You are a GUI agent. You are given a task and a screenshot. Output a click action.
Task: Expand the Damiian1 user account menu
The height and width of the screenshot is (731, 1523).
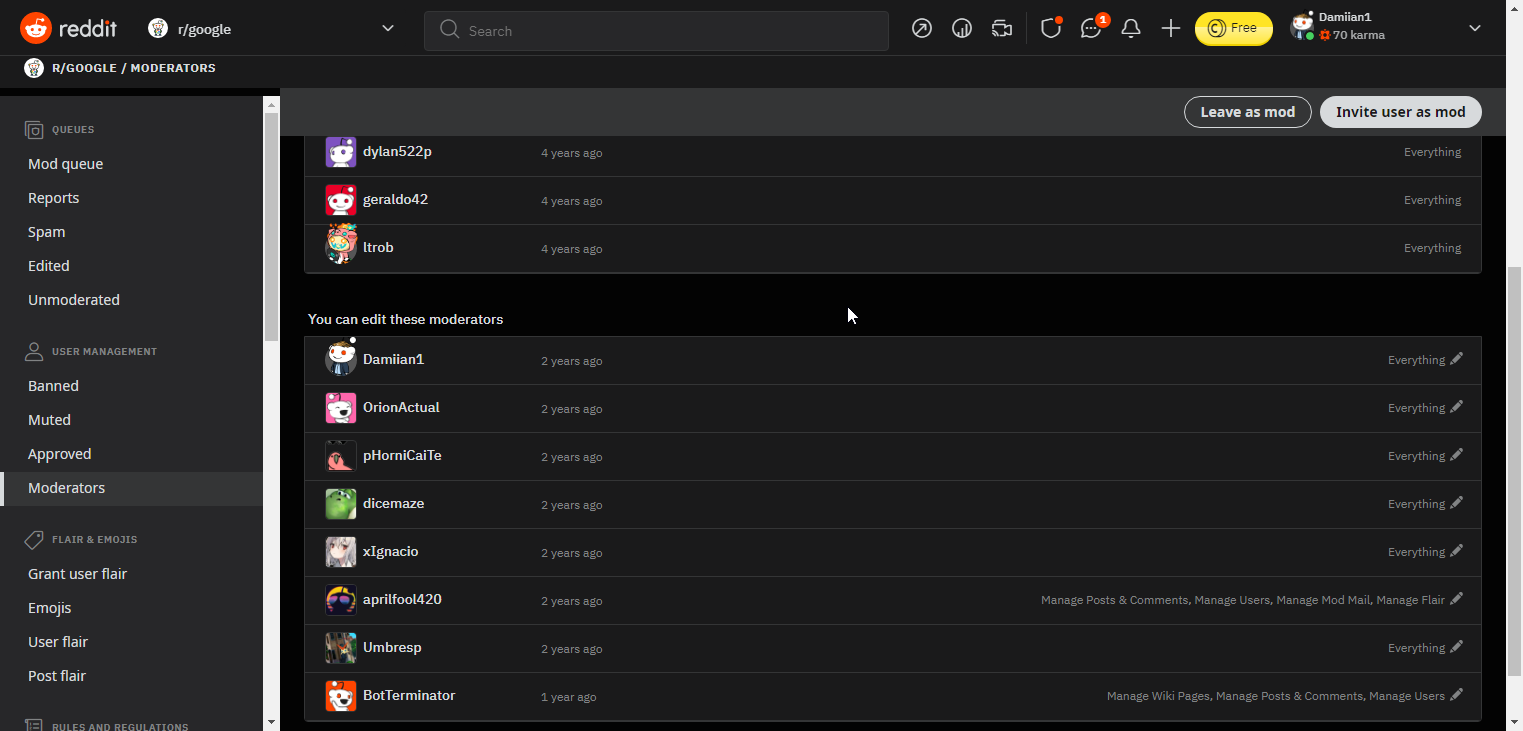(x=1474, y=28)
